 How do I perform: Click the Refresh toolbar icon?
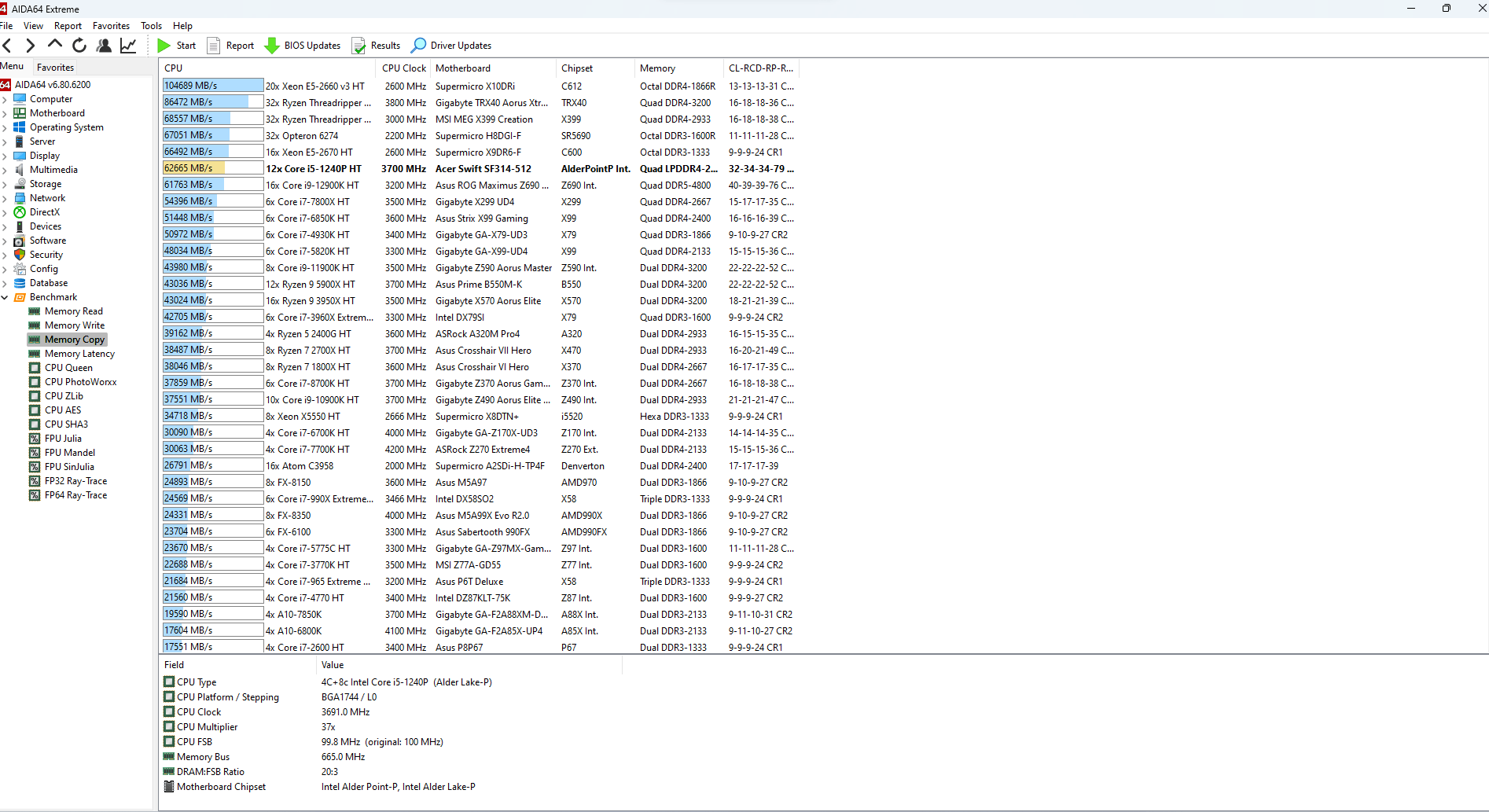[79, 46]
